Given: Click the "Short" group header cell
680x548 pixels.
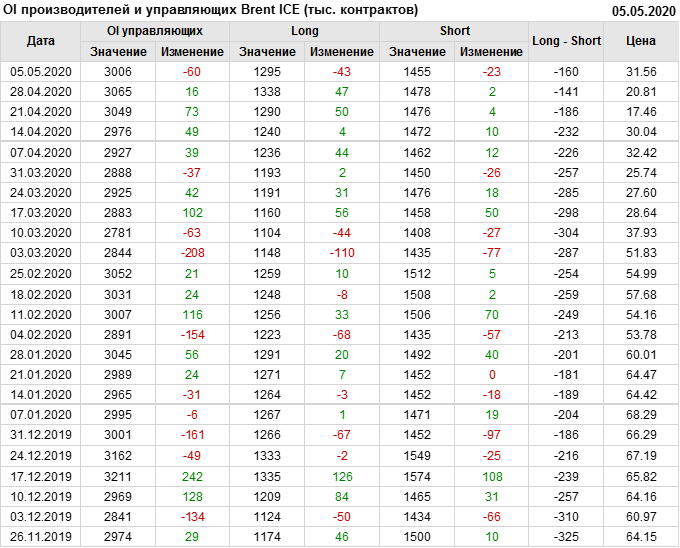Looking at the screenshot, I should click(x=455, y=31).
